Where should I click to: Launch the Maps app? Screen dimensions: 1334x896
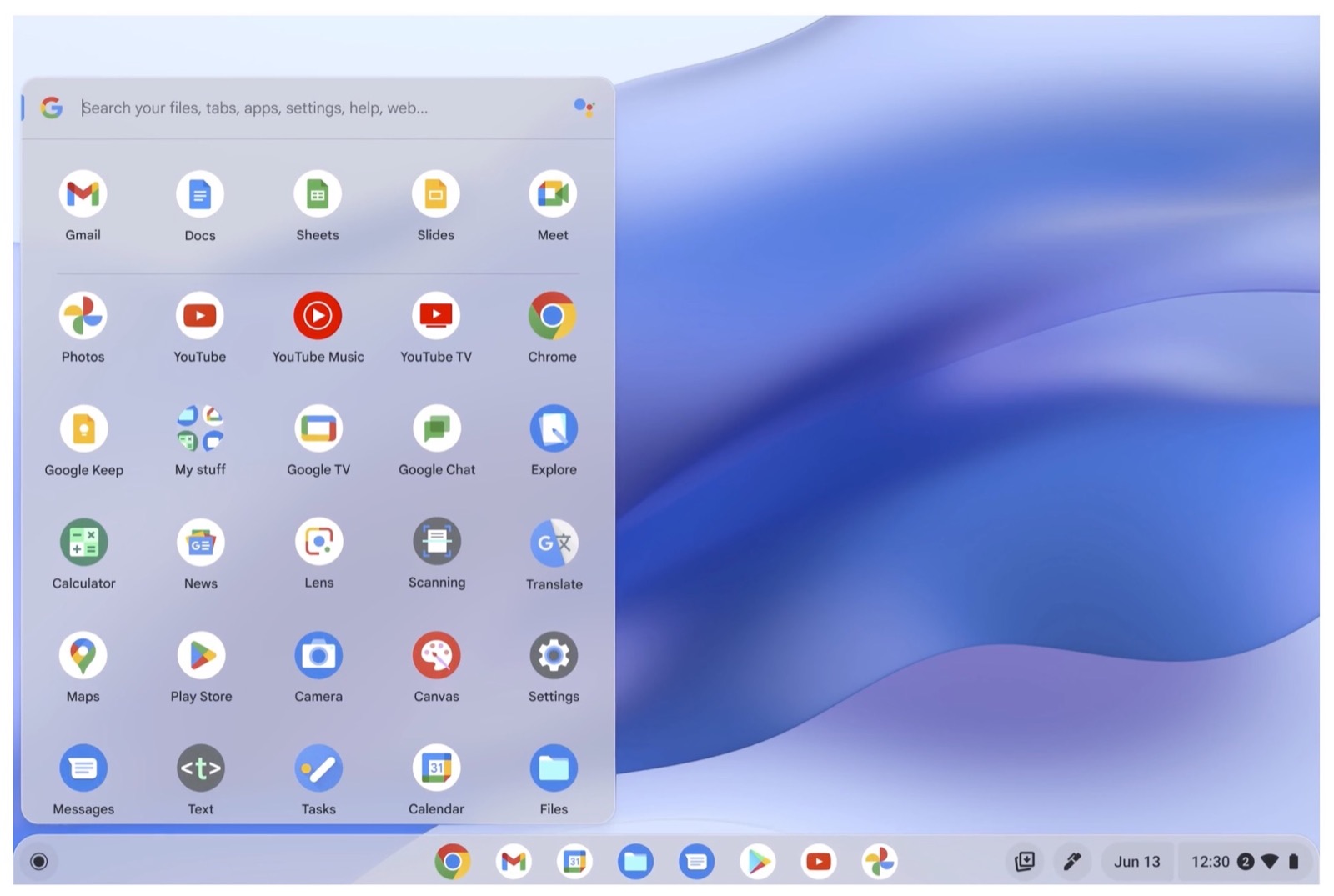(83, 656)
